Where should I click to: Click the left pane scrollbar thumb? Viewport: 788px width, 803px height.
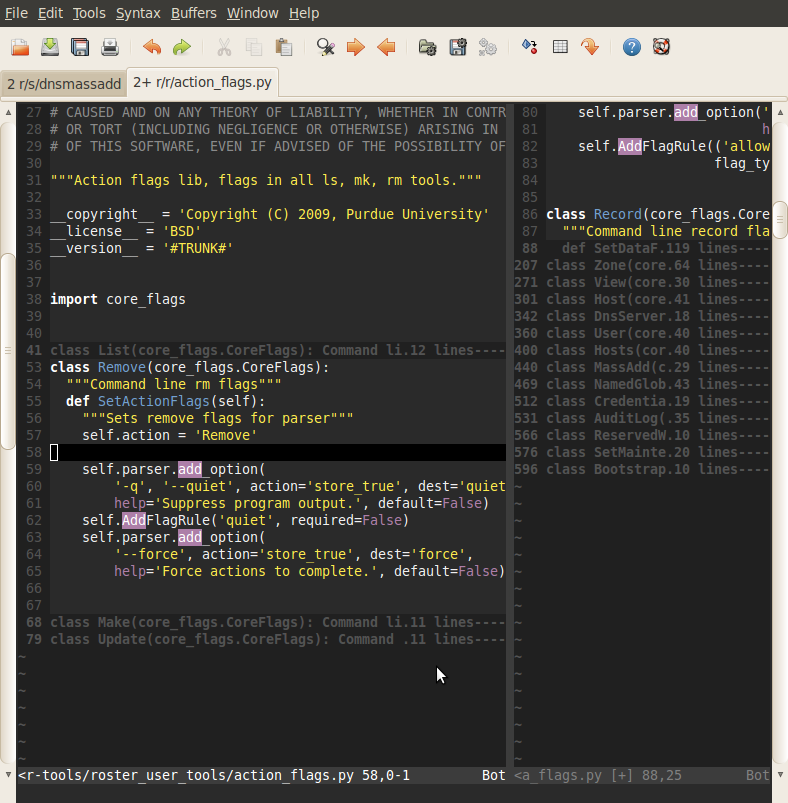point(8,351)
